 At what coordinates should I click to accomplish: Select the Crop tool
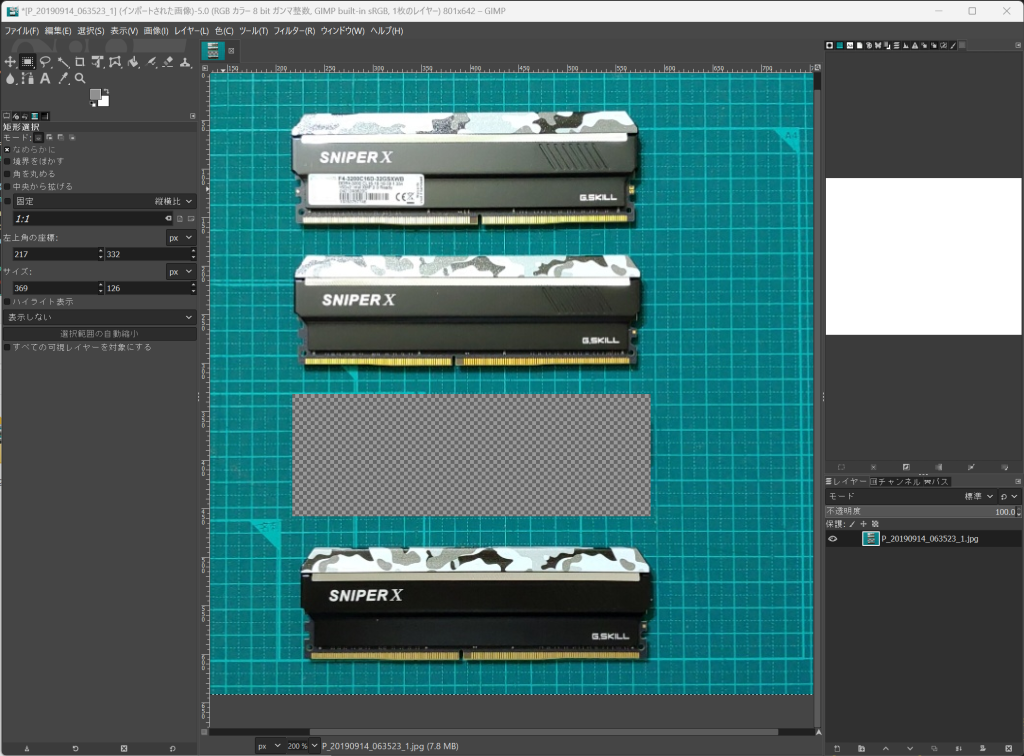(x=80, y=62)
